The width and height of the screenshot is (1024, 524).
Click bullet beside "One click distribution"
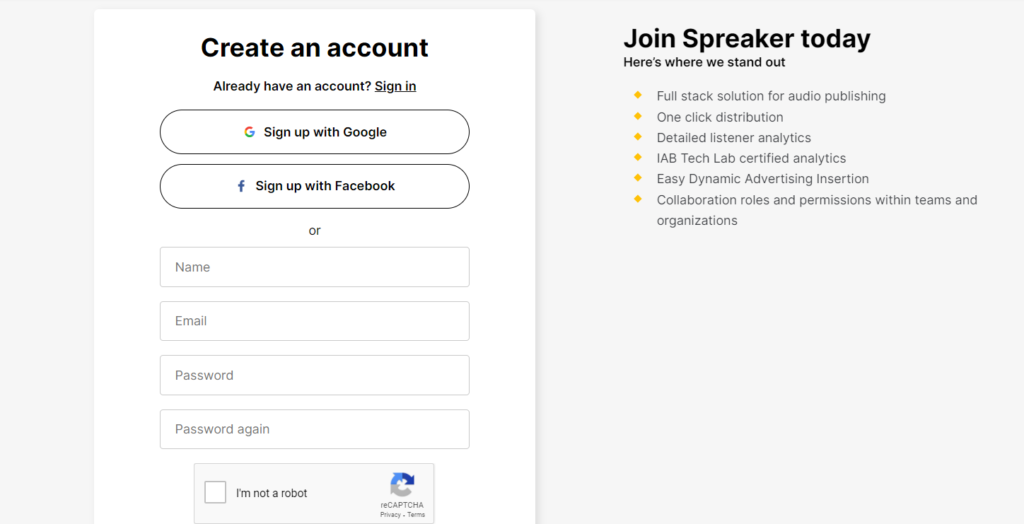tap(637, 116)
